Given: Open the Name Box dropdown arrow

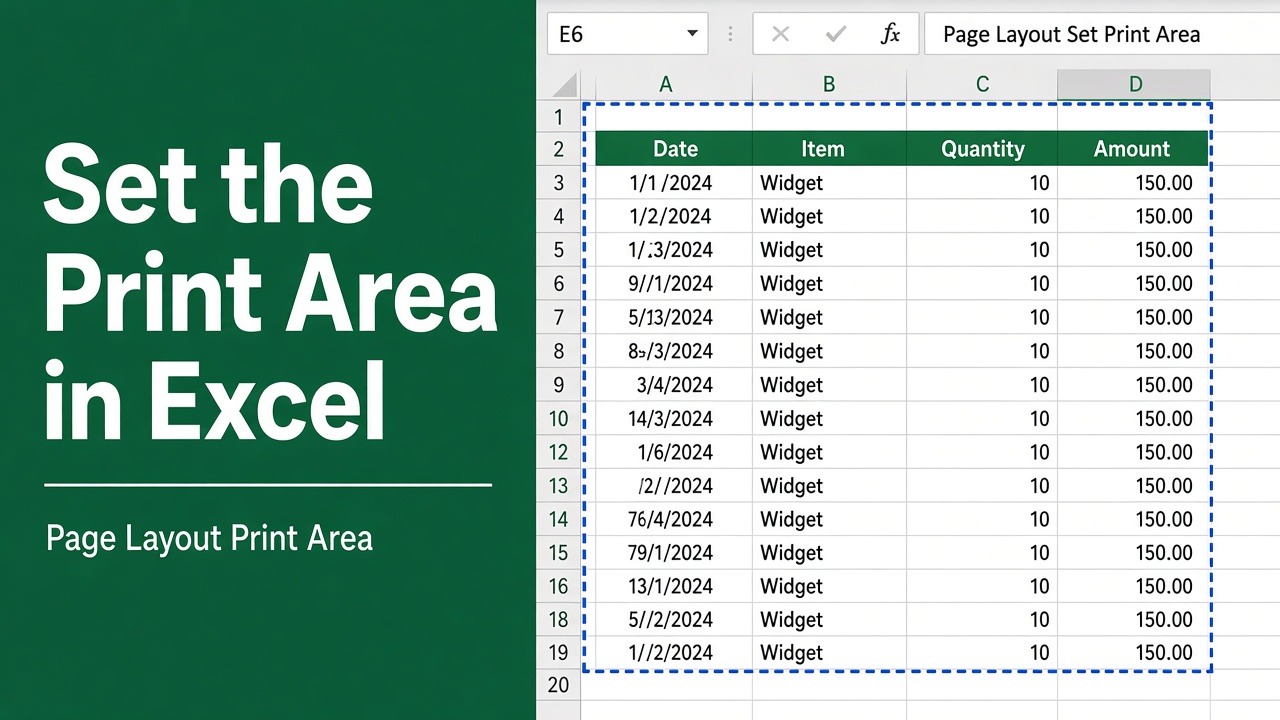Looking at the screenshot, I should (x=692, y=34).
